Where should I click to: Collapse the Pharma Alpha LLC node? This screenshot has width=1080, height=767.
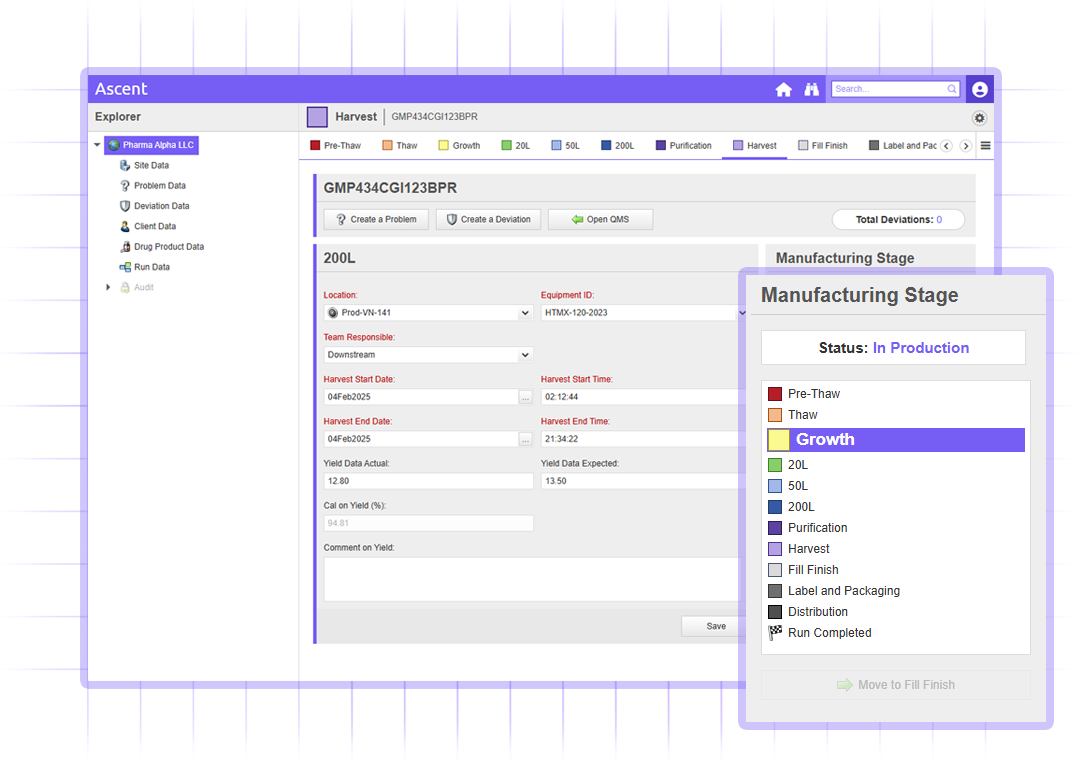pos(97,146)
